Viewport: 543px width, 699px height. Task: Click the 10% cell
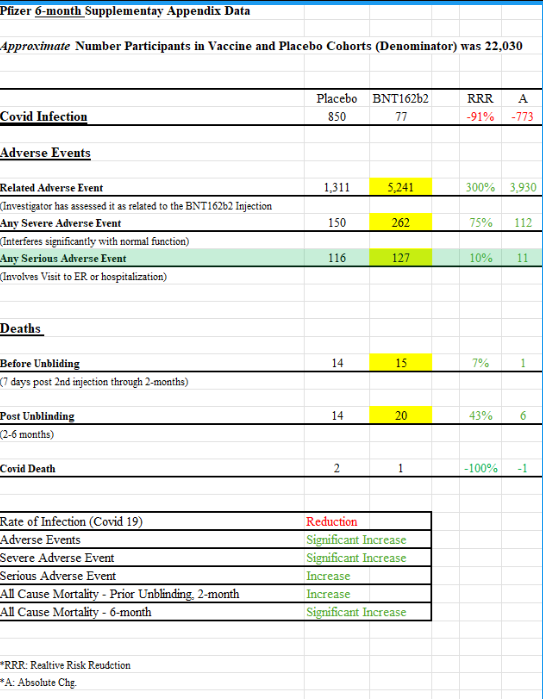tap(481, 258)
